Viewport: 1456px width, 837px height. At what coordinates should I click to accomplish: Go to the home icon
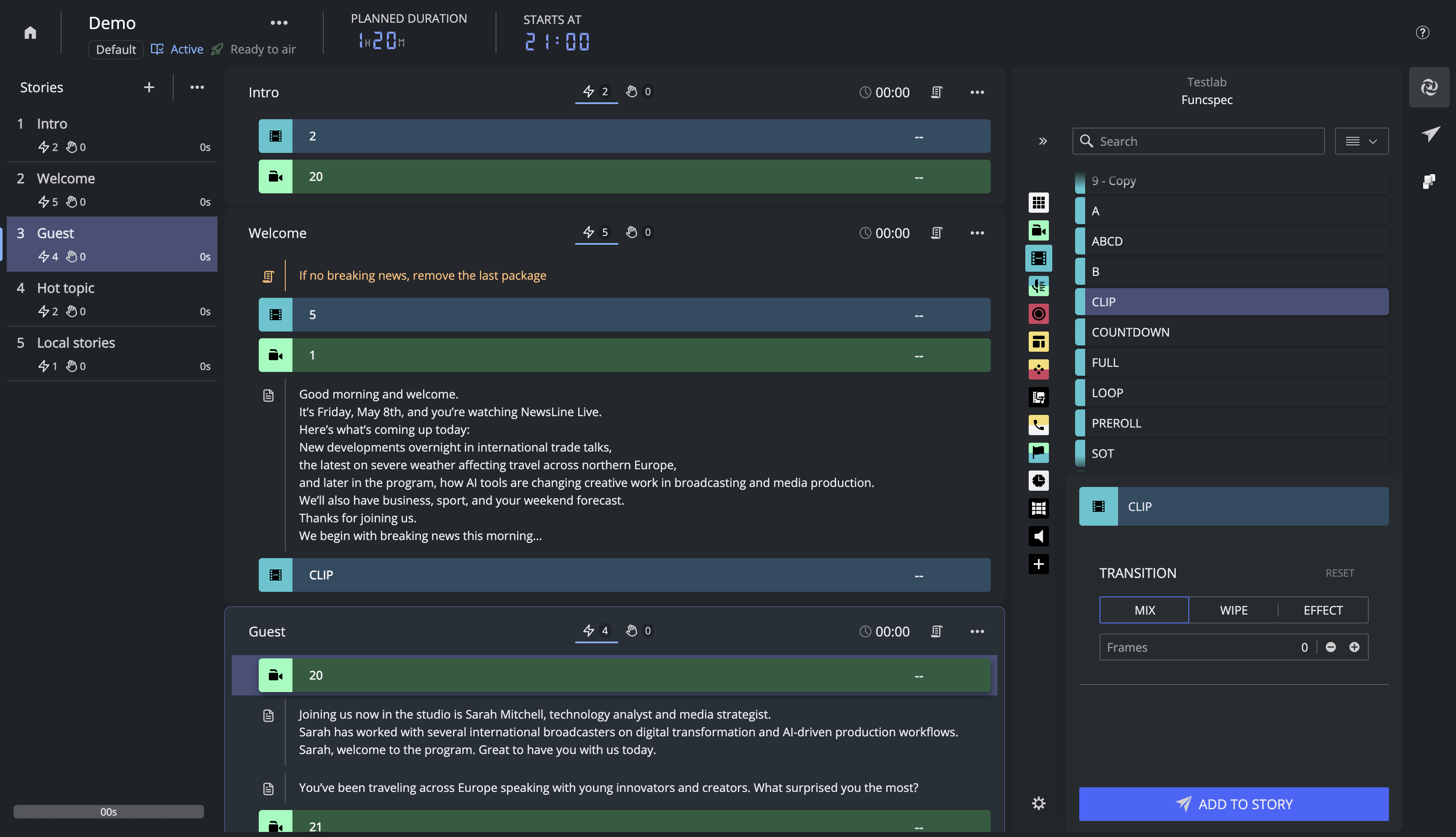pyautogui.click(x=30, y=32)
